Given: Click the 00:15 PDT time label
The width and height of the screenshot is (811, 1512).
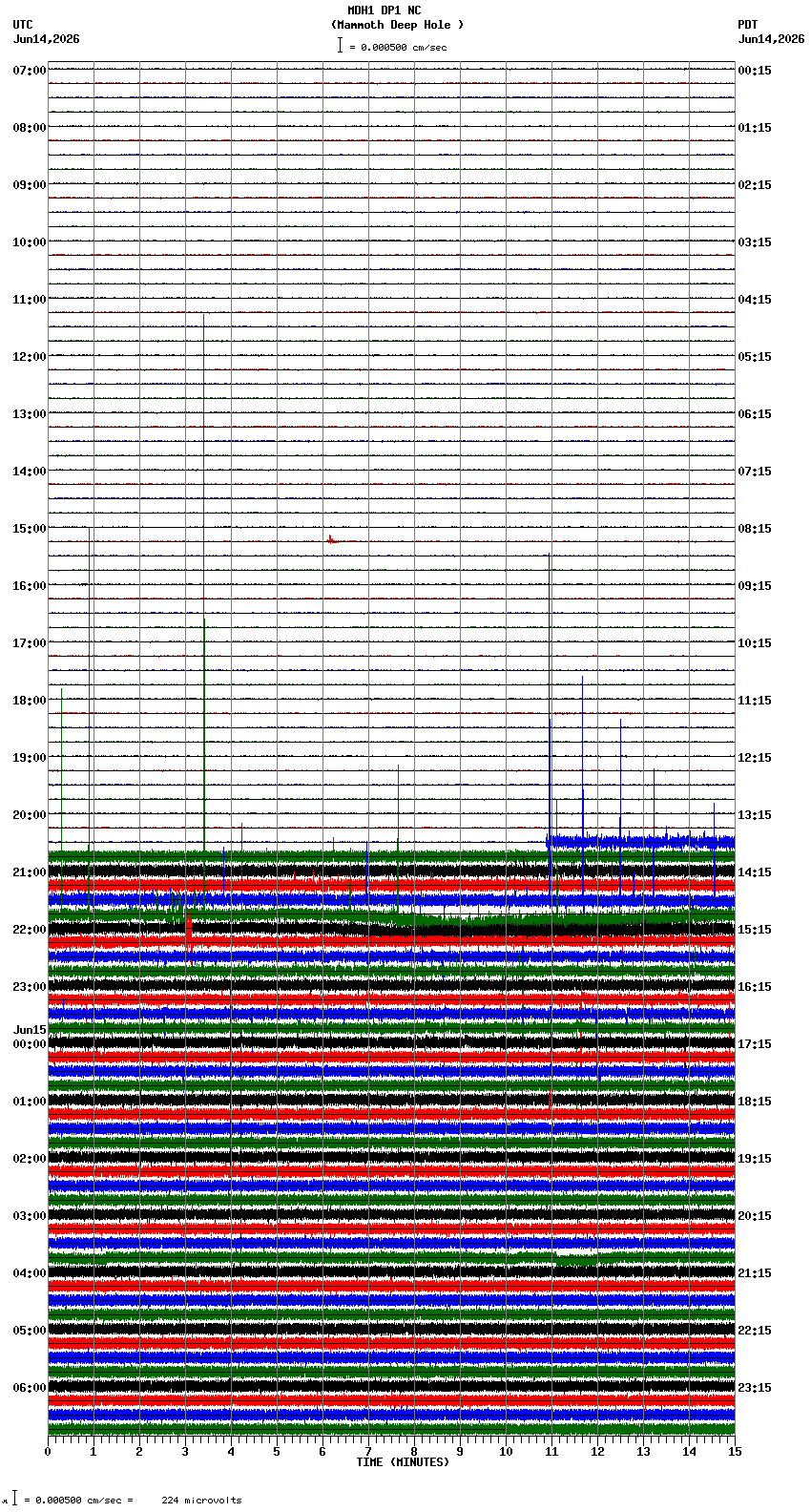Looking at the screenshot, I should (x=755, y=71).
